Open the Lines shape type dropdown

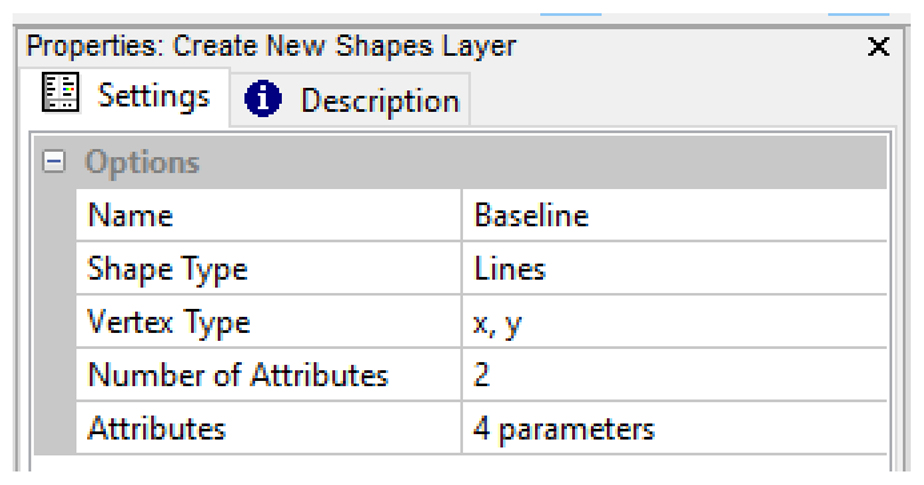[x=672, y=269]
